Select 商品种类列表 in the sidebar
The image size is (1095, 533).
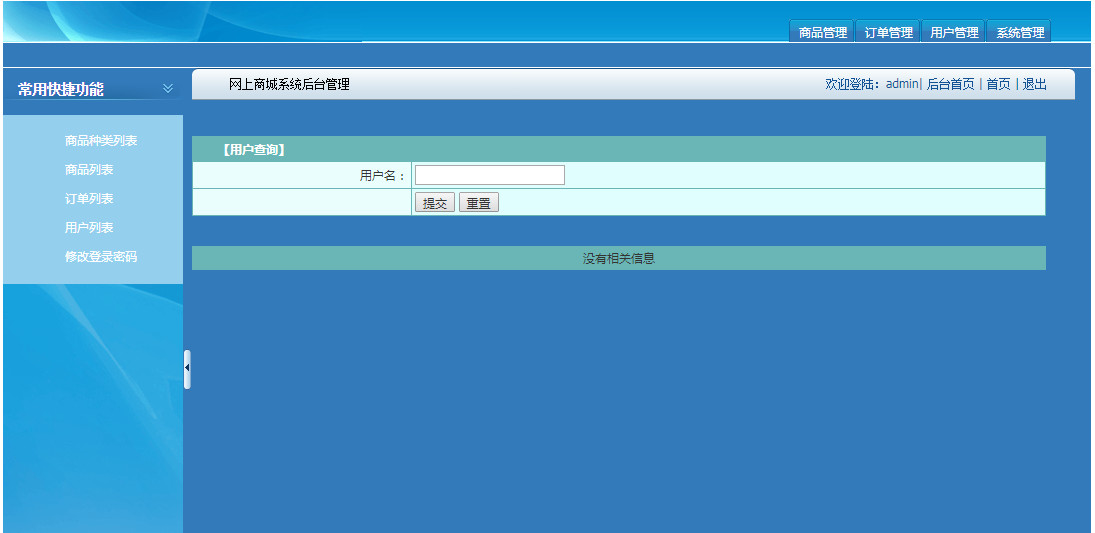tap(101, 140)
